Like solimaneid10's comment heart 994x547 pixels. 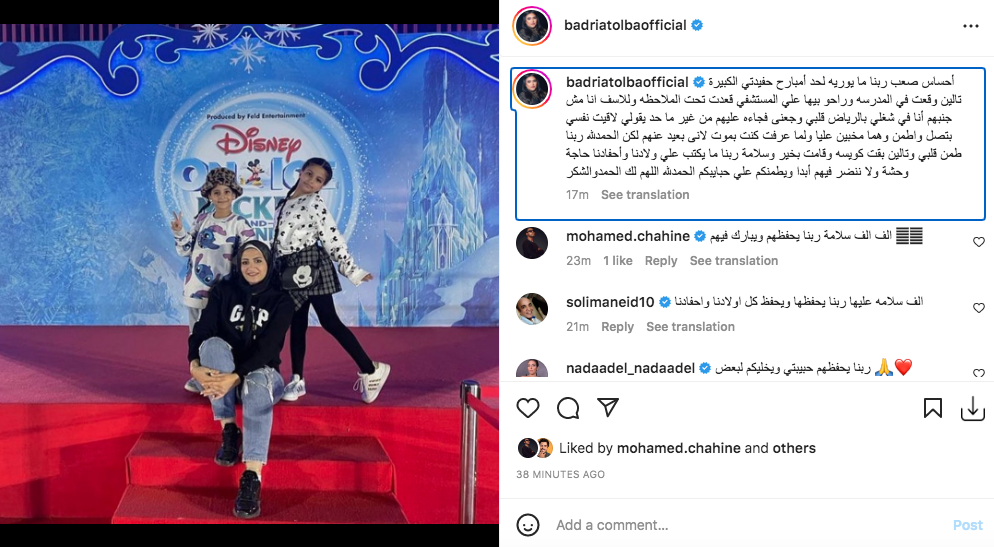(979, 308)
